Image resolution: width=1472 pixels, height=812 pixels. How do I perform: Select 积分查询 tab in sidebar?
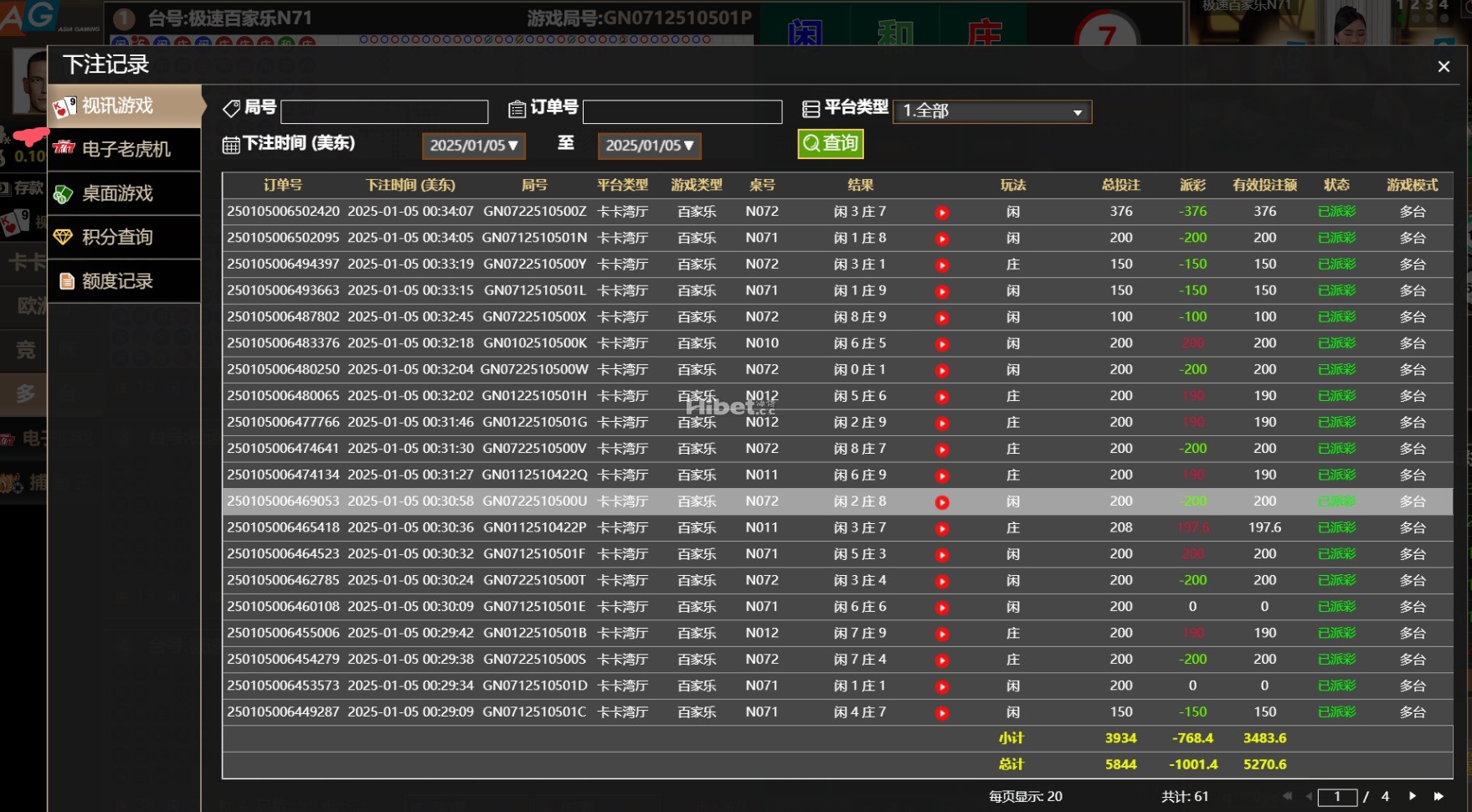[x=124, y=237]
